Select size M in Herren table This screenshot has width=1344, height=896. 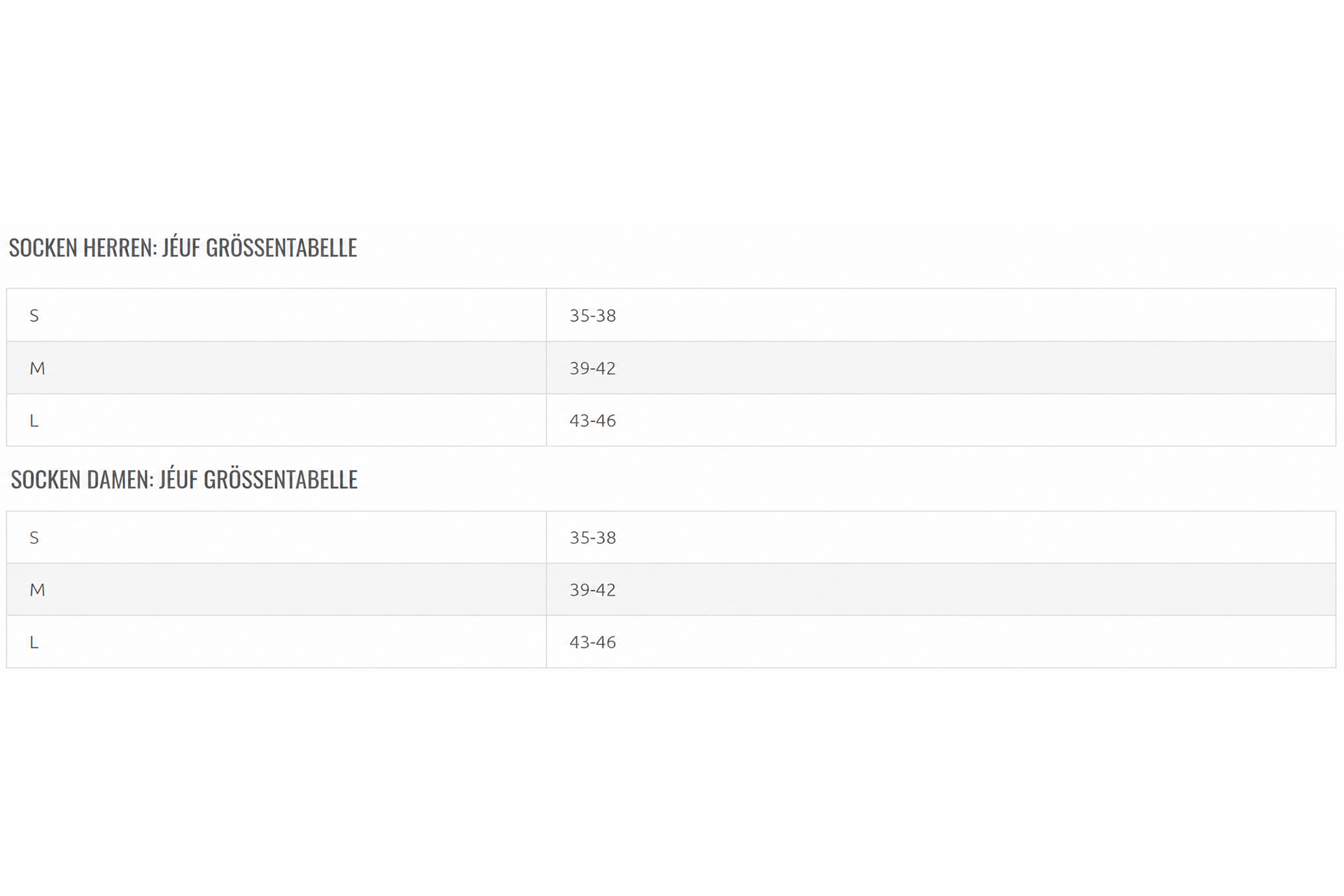point(37,368)
